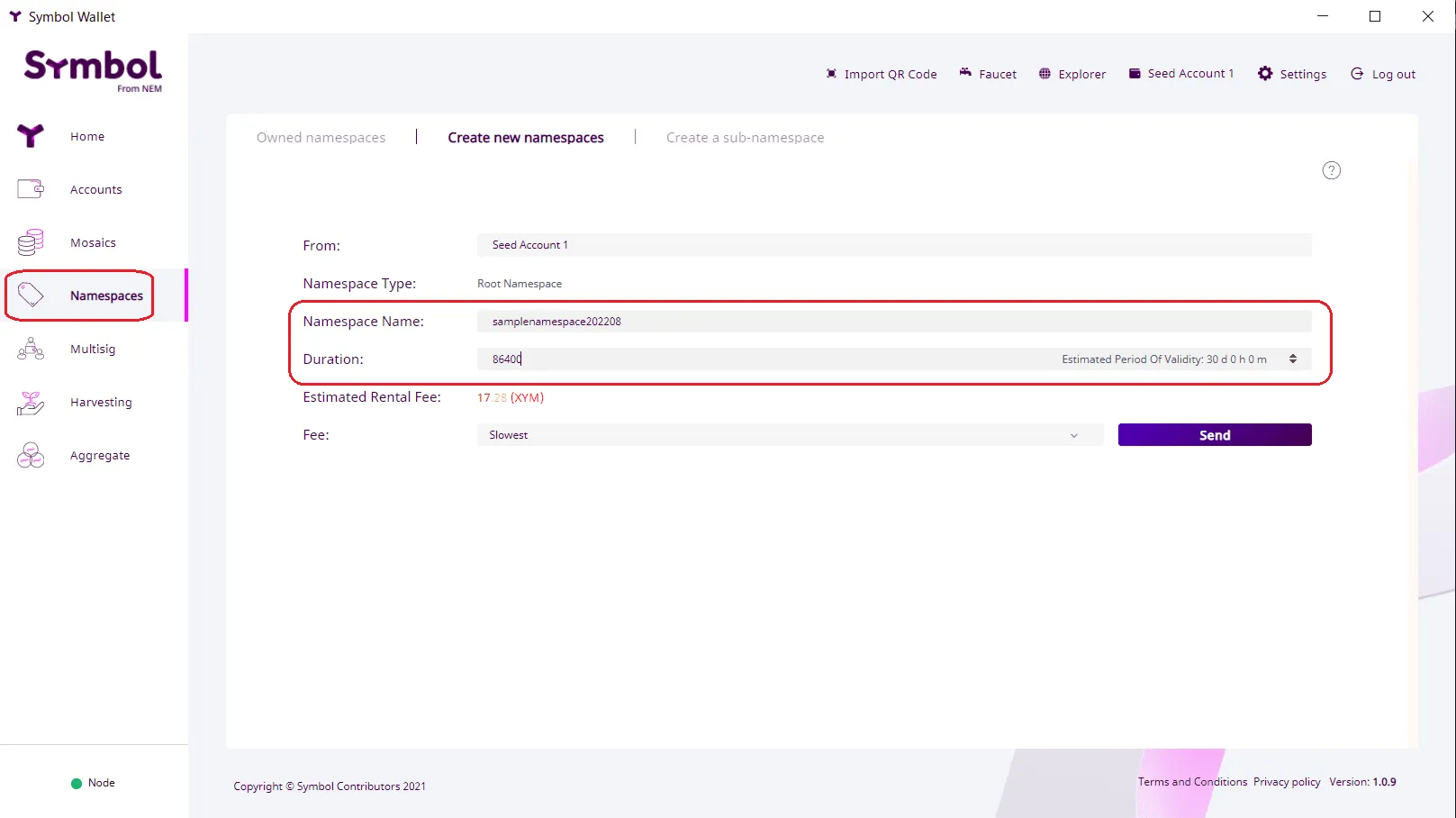This screenshot has height=818, width=1456.
Task: Open the Faucet link
Action: pos(988,74)
